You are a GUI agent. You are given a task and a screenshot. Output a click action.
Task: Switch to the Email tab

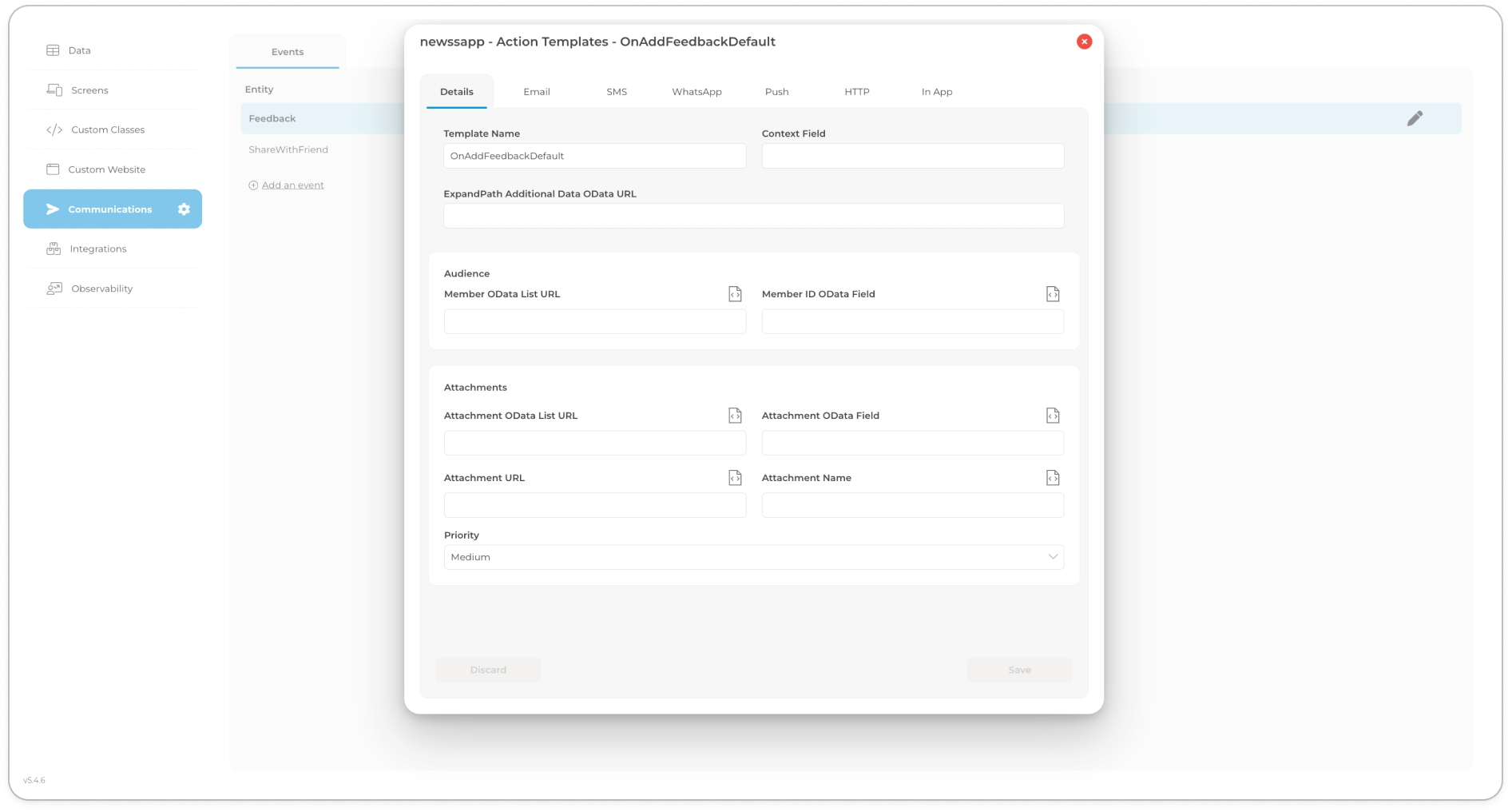click(536, 92)
